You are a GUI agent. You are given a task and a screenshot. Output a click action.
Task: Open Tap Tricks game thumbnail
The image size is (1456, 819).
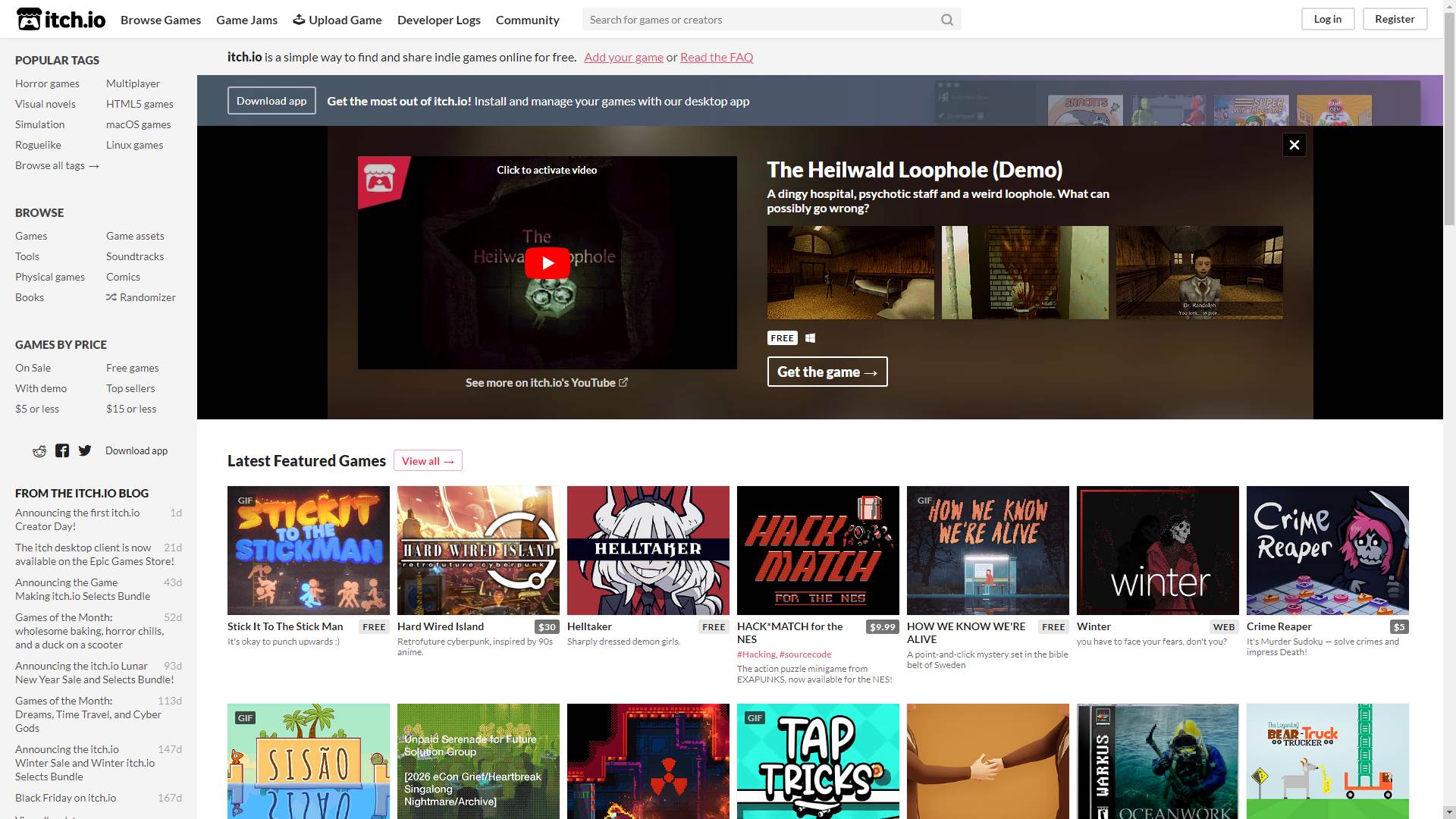(818, 761)
